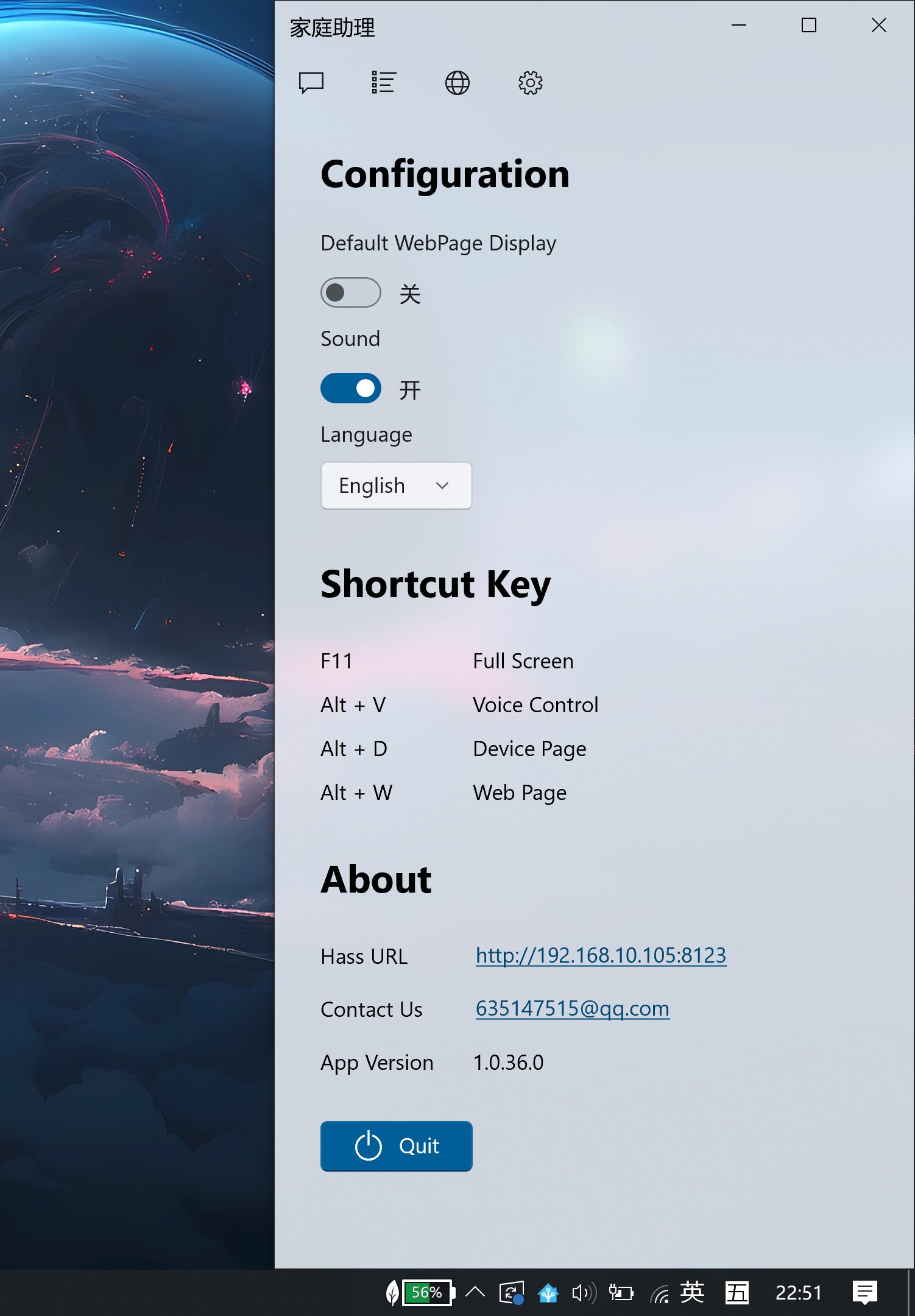
Task: Open the web page globe tab
Action: [x=457, y=82]
